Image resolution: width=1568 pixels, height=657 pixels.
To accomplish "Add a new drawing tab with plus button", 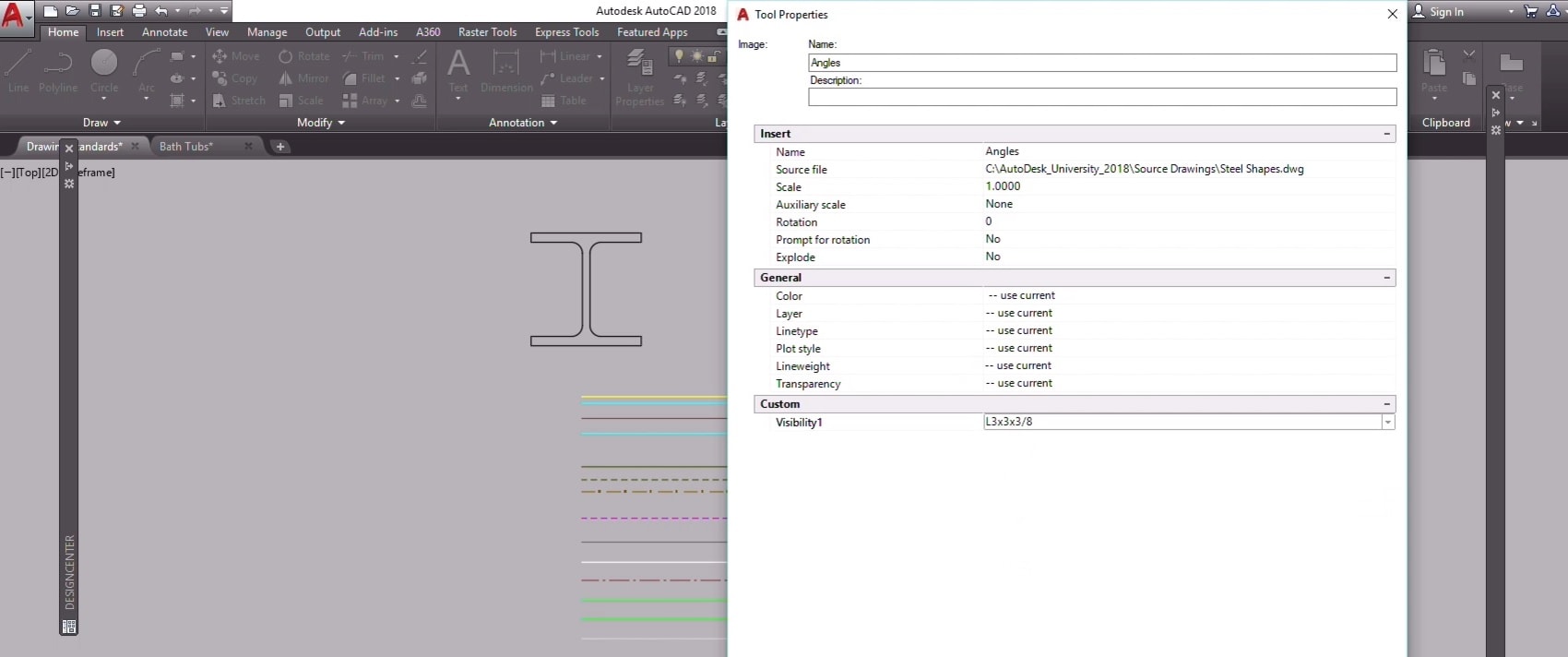I will pyautogui.click(x=280, y=147).
